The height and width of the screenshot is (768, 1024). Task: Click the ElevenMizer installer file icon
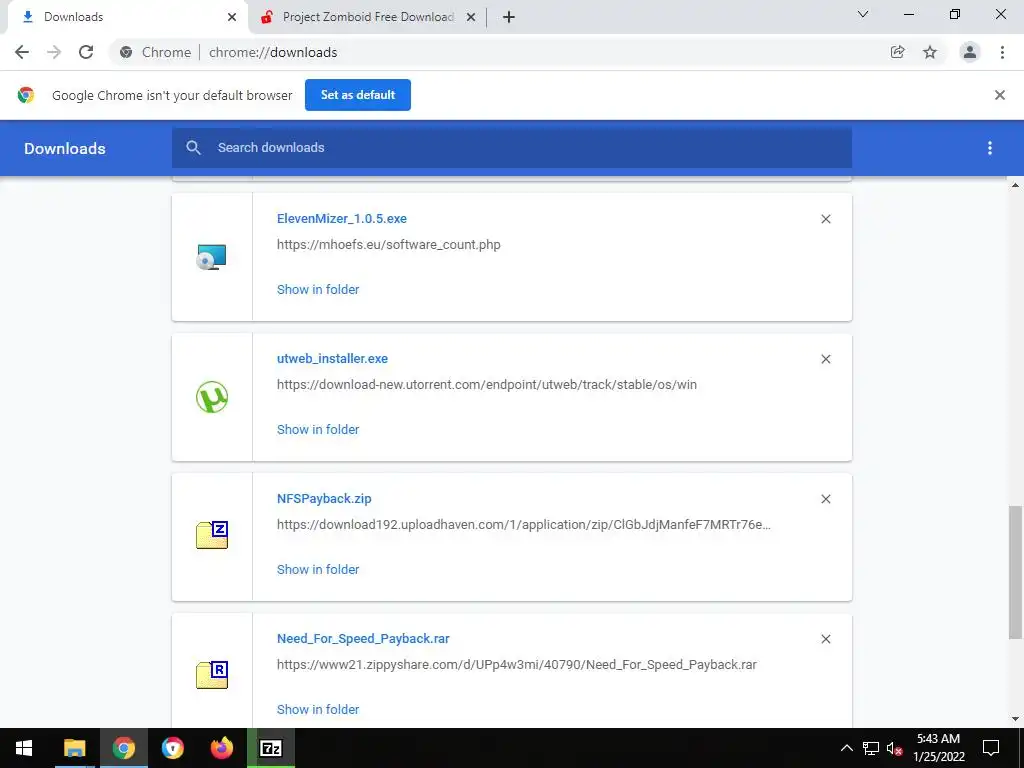[212, 257]
